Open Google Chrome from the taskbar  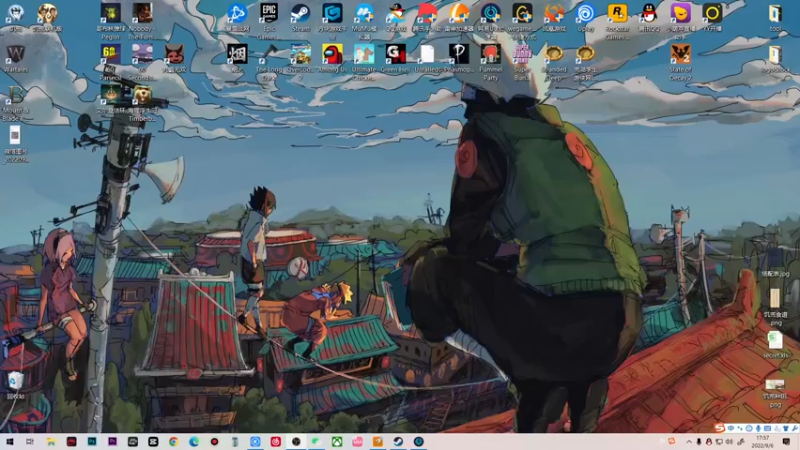[173, 442]
